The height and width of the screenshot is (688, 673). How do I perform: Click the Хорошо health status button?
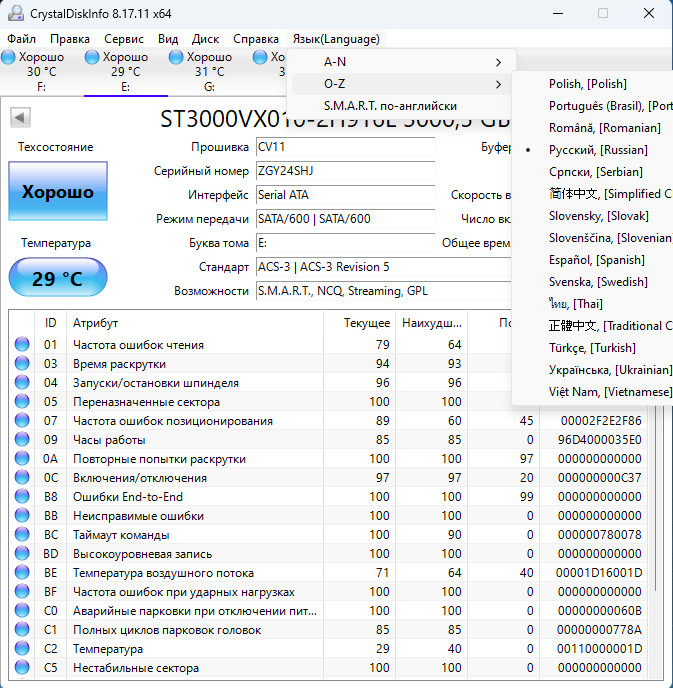pyautogui.click(x=58, y=191)
